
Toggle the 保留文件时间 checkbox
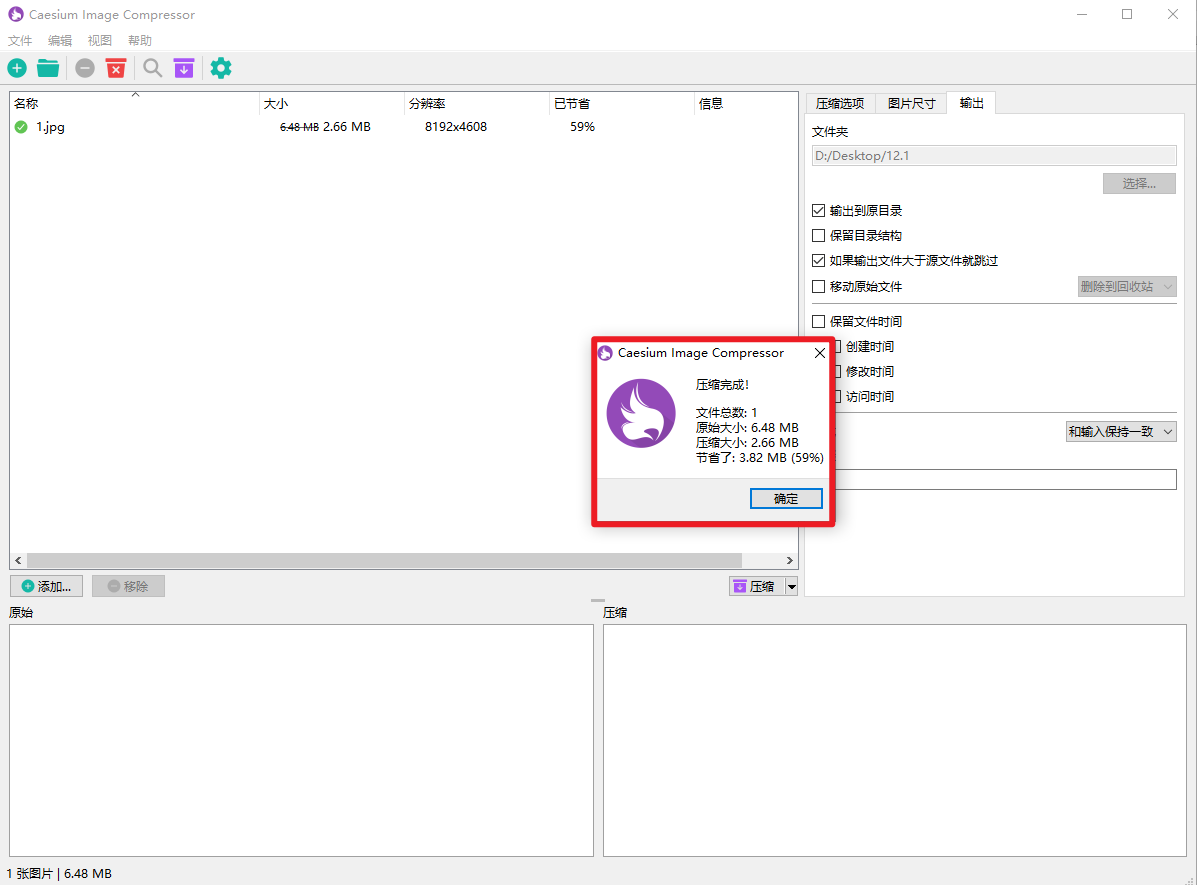[819, 322]
